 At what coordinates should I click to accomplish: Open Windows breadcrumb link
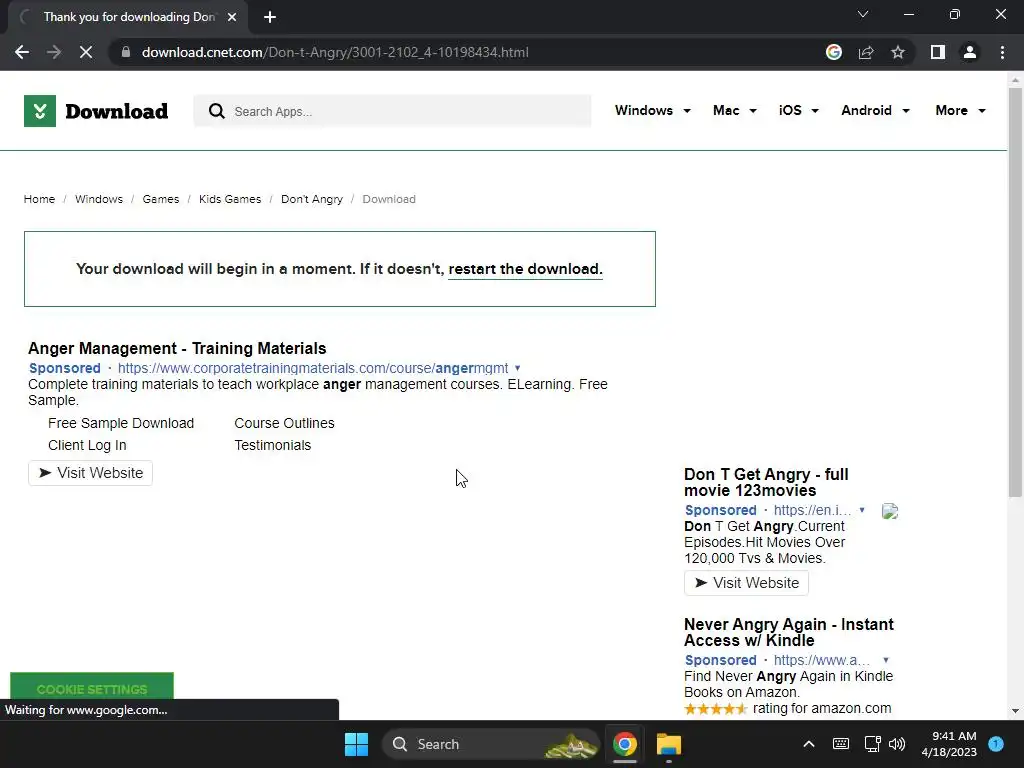point(99,199)
